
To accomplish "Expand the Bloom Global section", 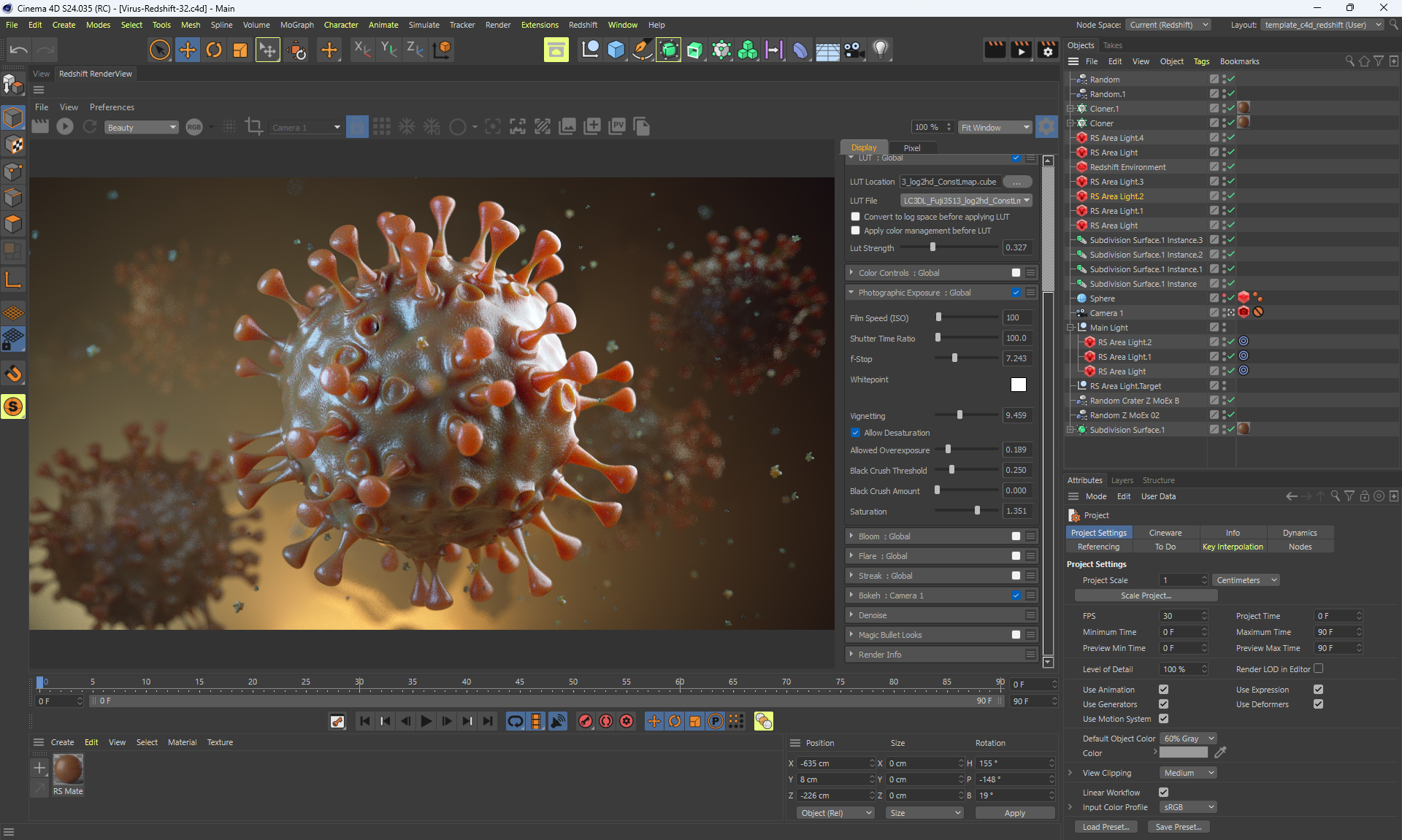I will (x=851, y=536).
